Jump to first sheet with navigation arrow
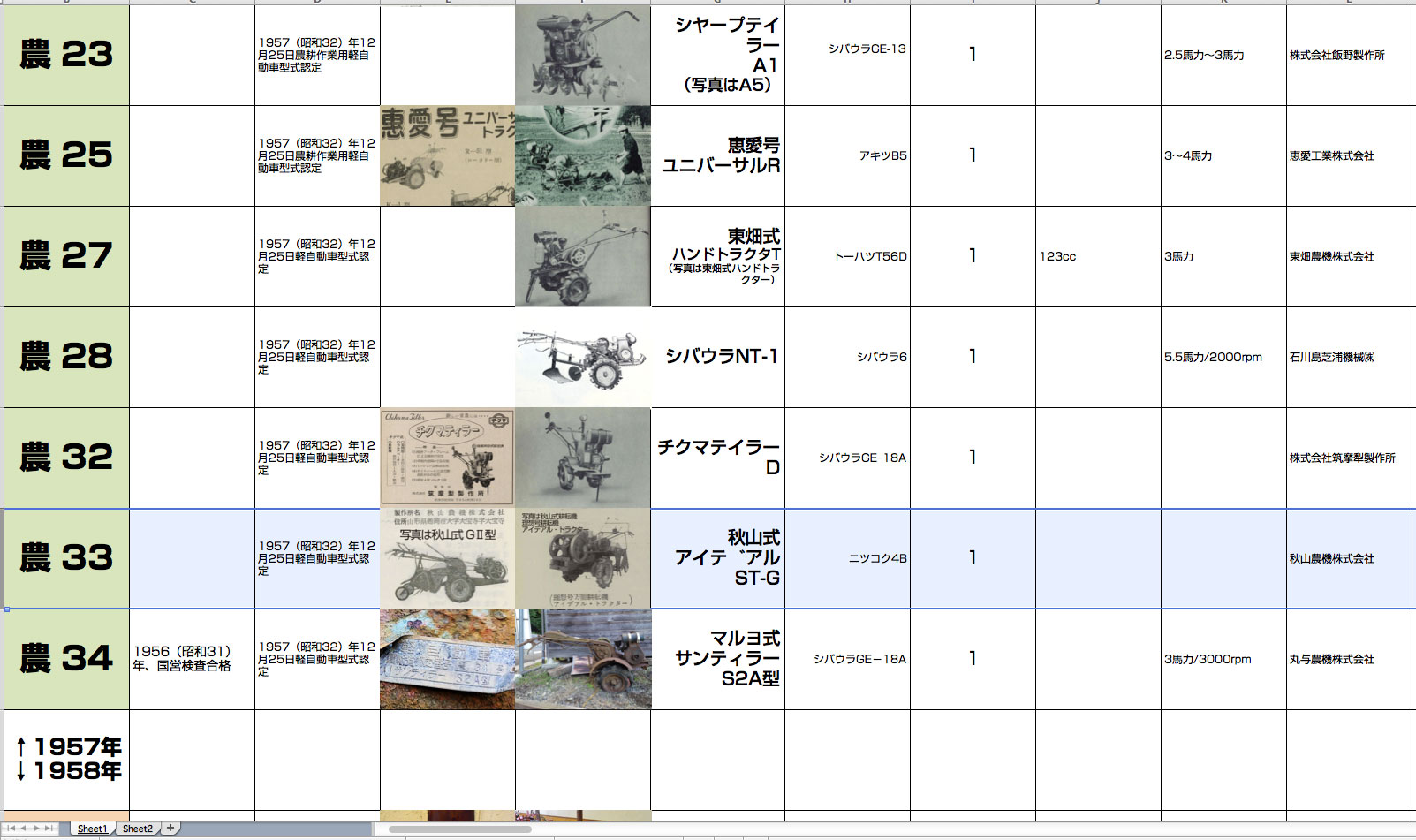The image size is (1416, 840). (11, 829)
